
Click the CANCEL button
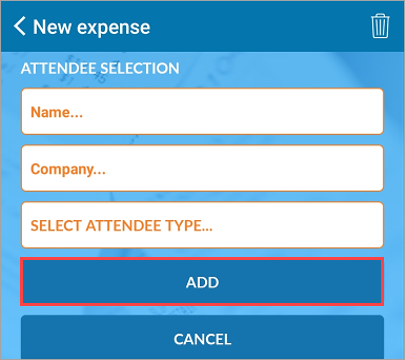[x=202, y=337]
